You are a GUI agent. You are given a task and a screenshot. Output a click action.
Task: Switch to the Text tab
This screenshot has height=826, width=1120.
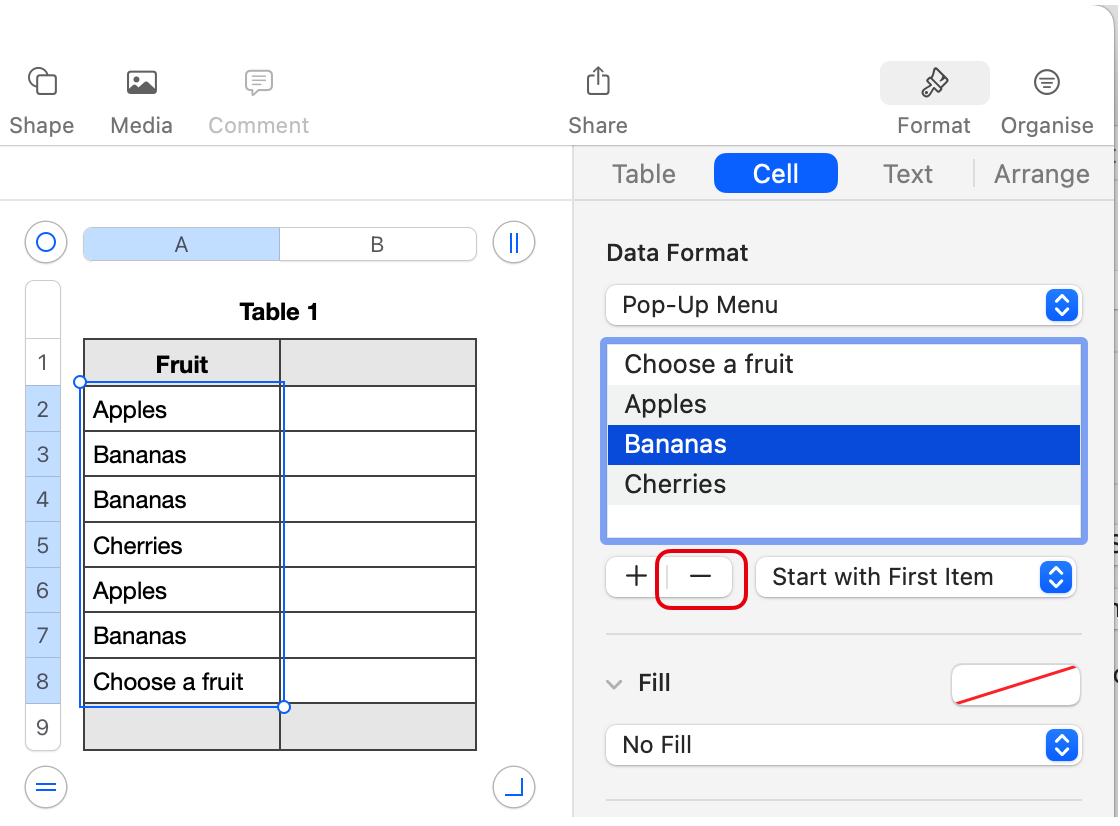[x=908, y=174]
